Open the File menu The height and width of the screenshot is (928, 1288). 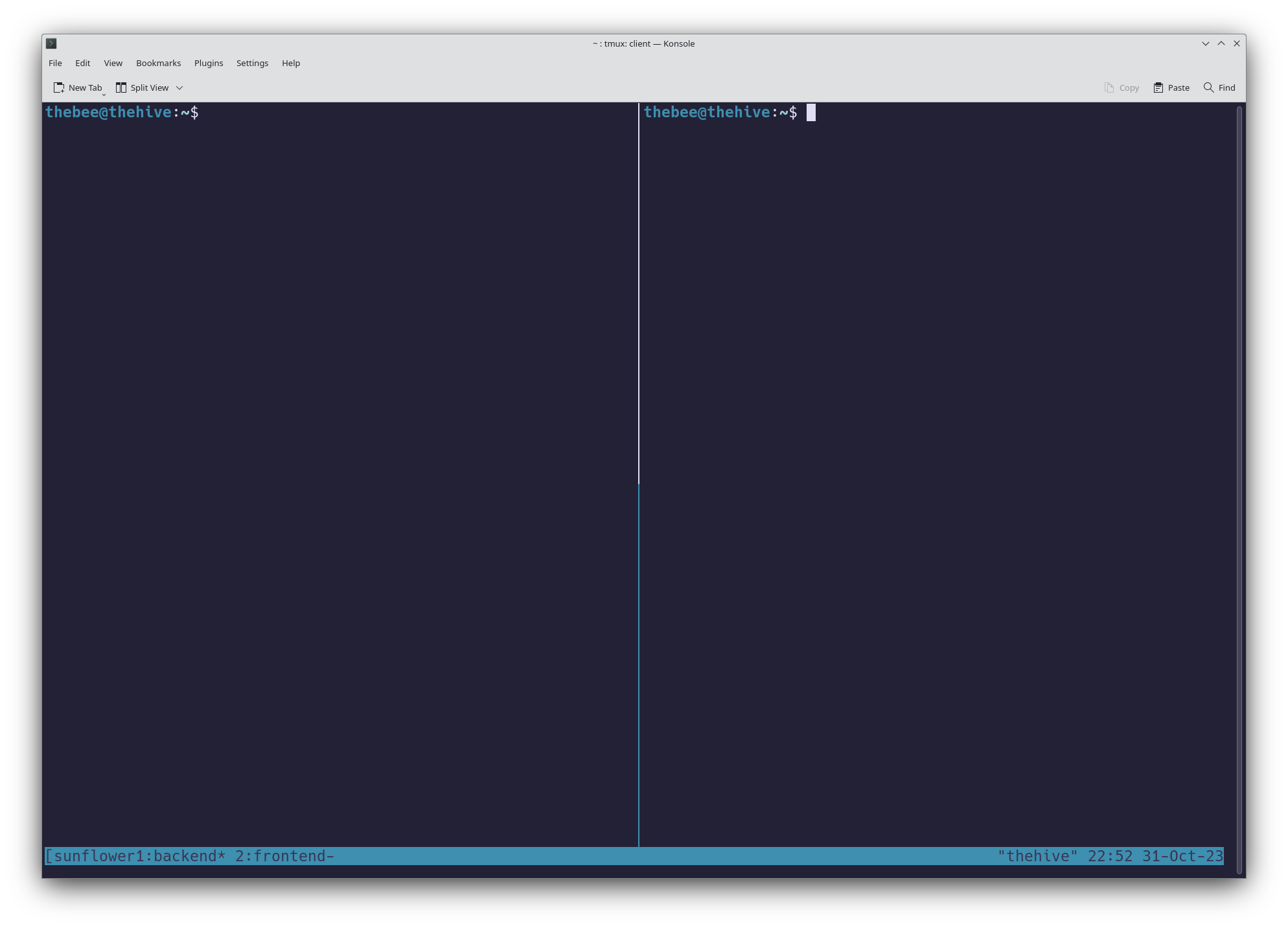pos(55,63)
